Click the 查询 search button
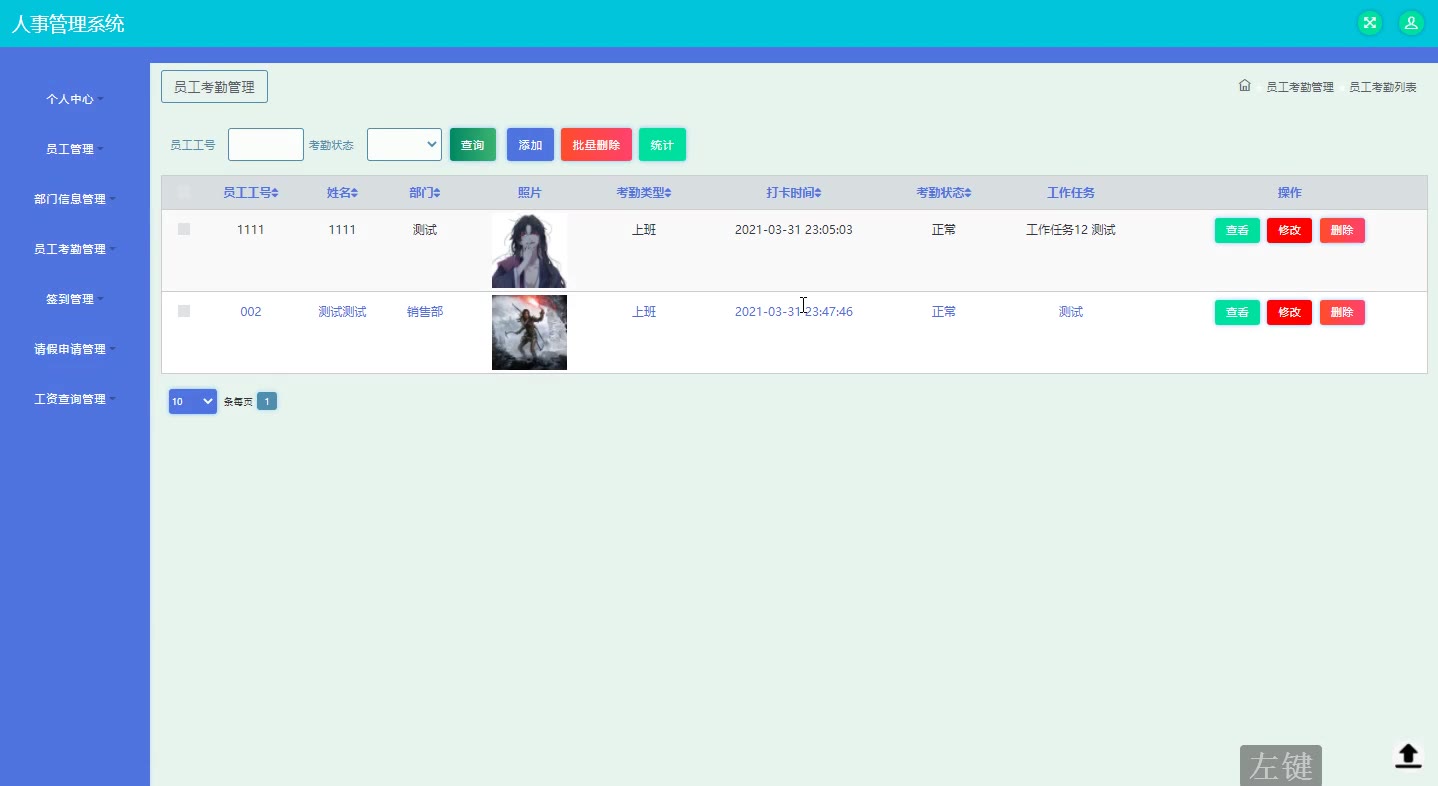1438x786 pixels. 472,145
